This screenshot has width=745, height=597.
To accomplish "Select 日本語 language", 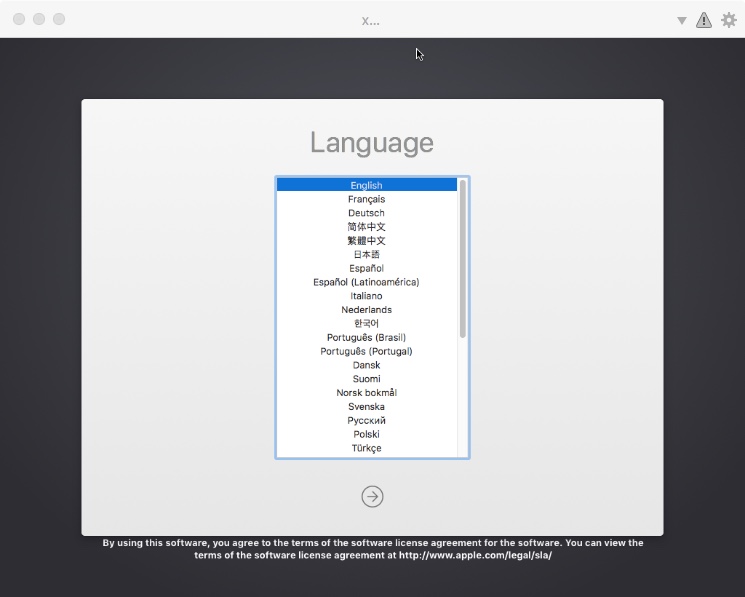I will (x=366, y=254).
